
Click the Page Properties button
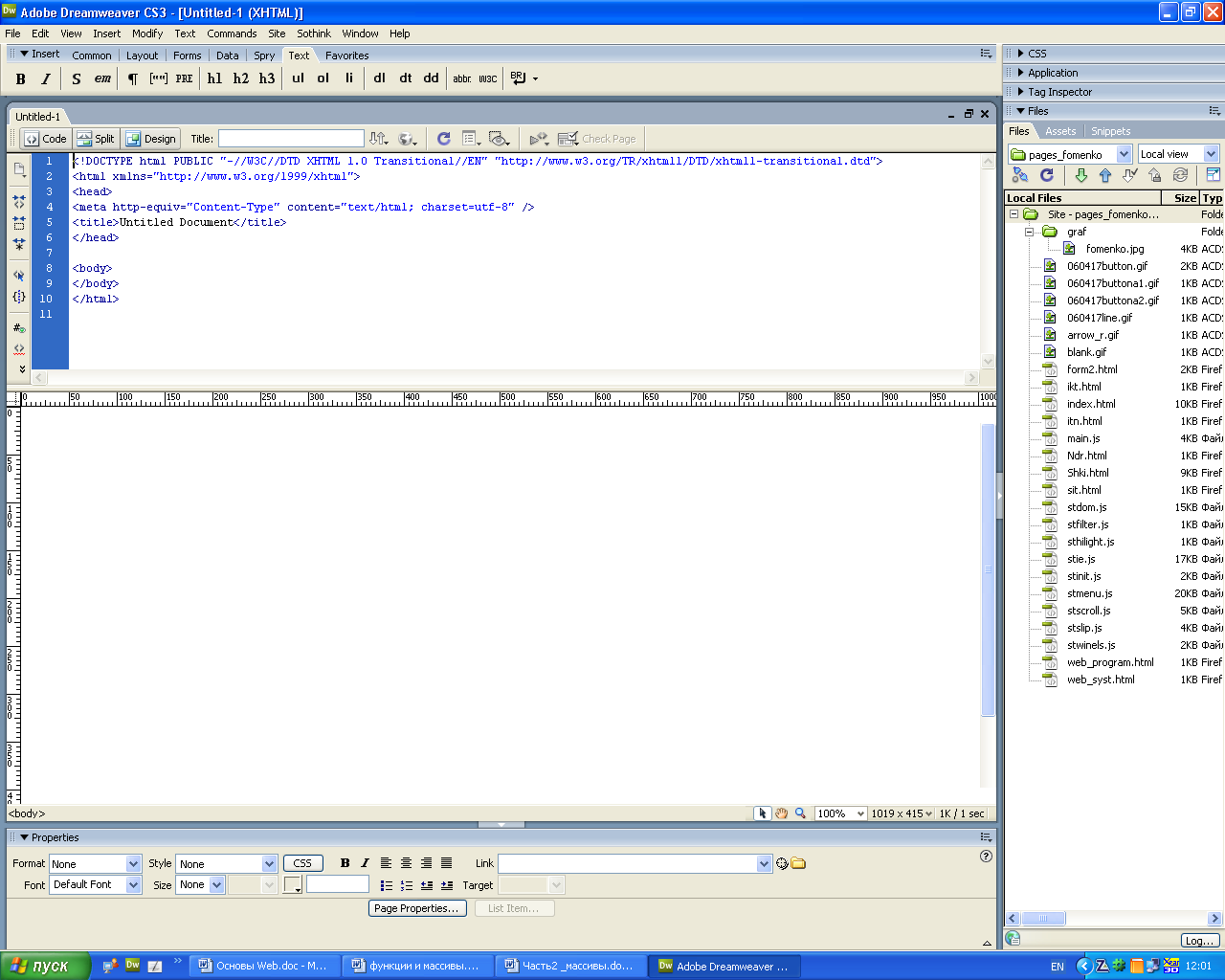click(417, 908)
